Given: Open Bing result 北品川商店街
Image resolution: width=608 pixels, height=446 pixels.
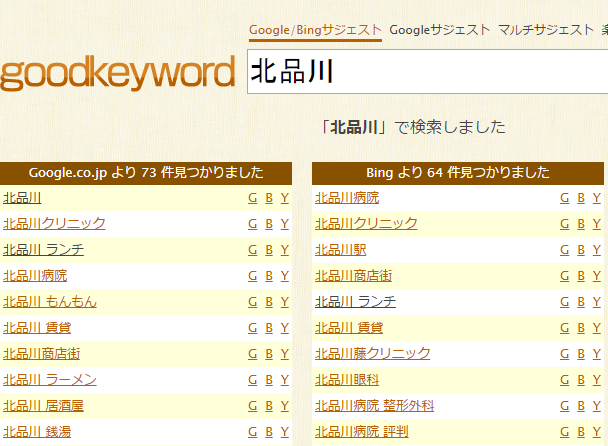Looking at the screenshot, I should click(x=353, y=276).
